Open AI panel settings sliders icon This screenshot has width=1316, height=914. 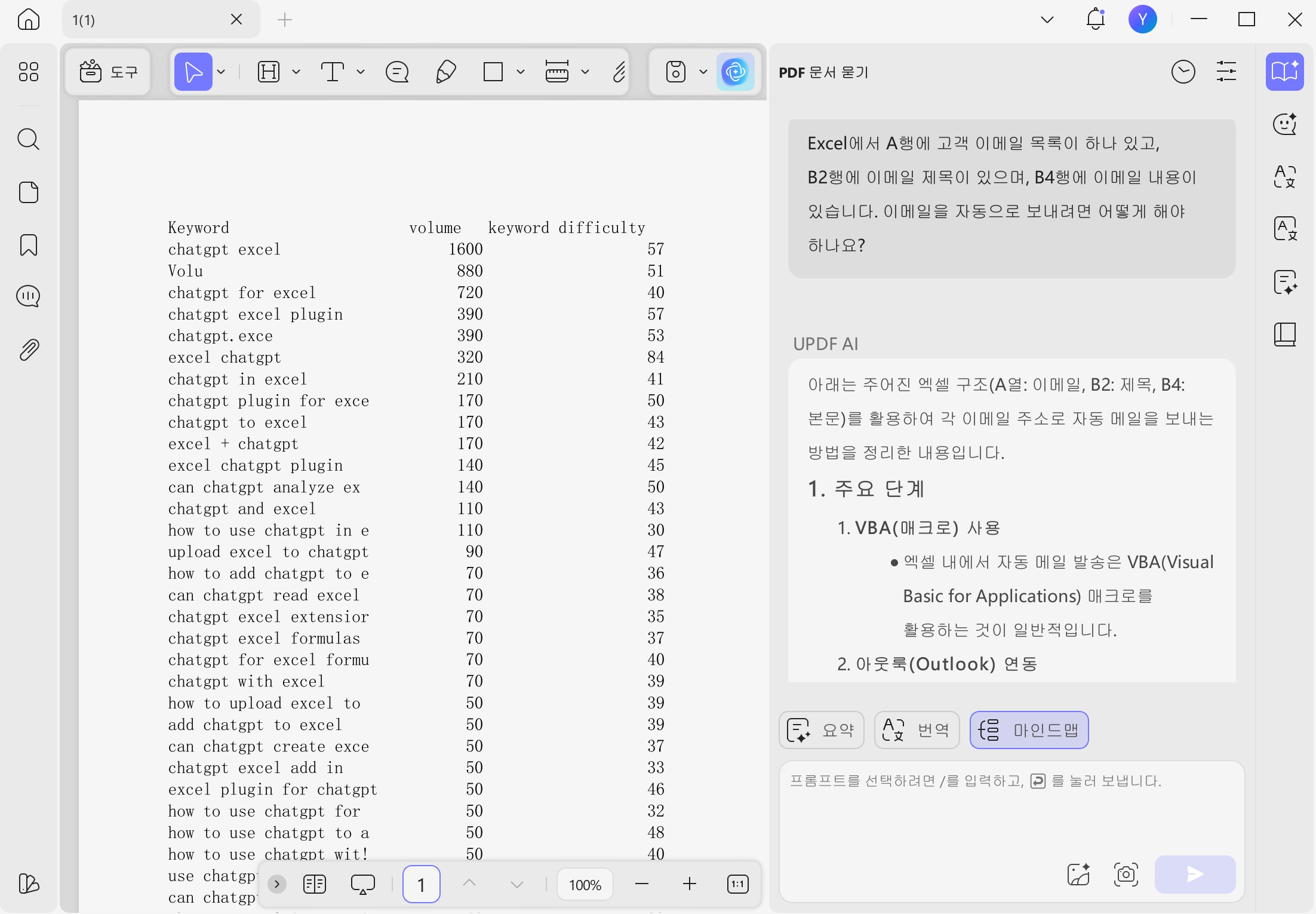1226,72
